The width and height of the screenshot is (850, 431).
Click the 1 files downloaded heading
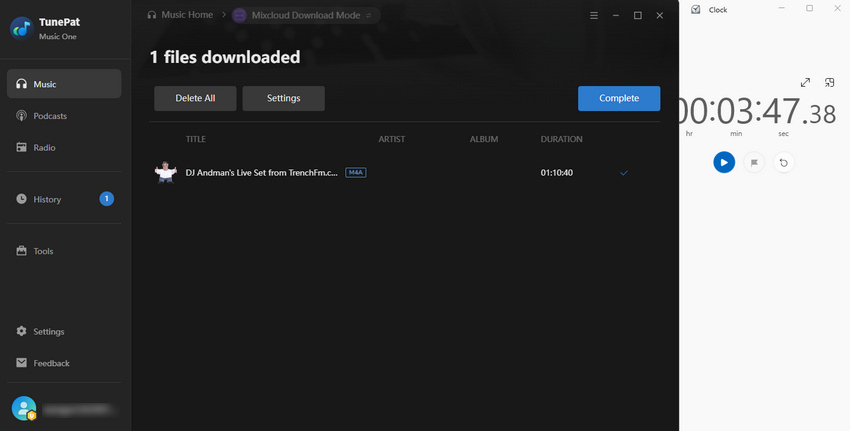224,57
